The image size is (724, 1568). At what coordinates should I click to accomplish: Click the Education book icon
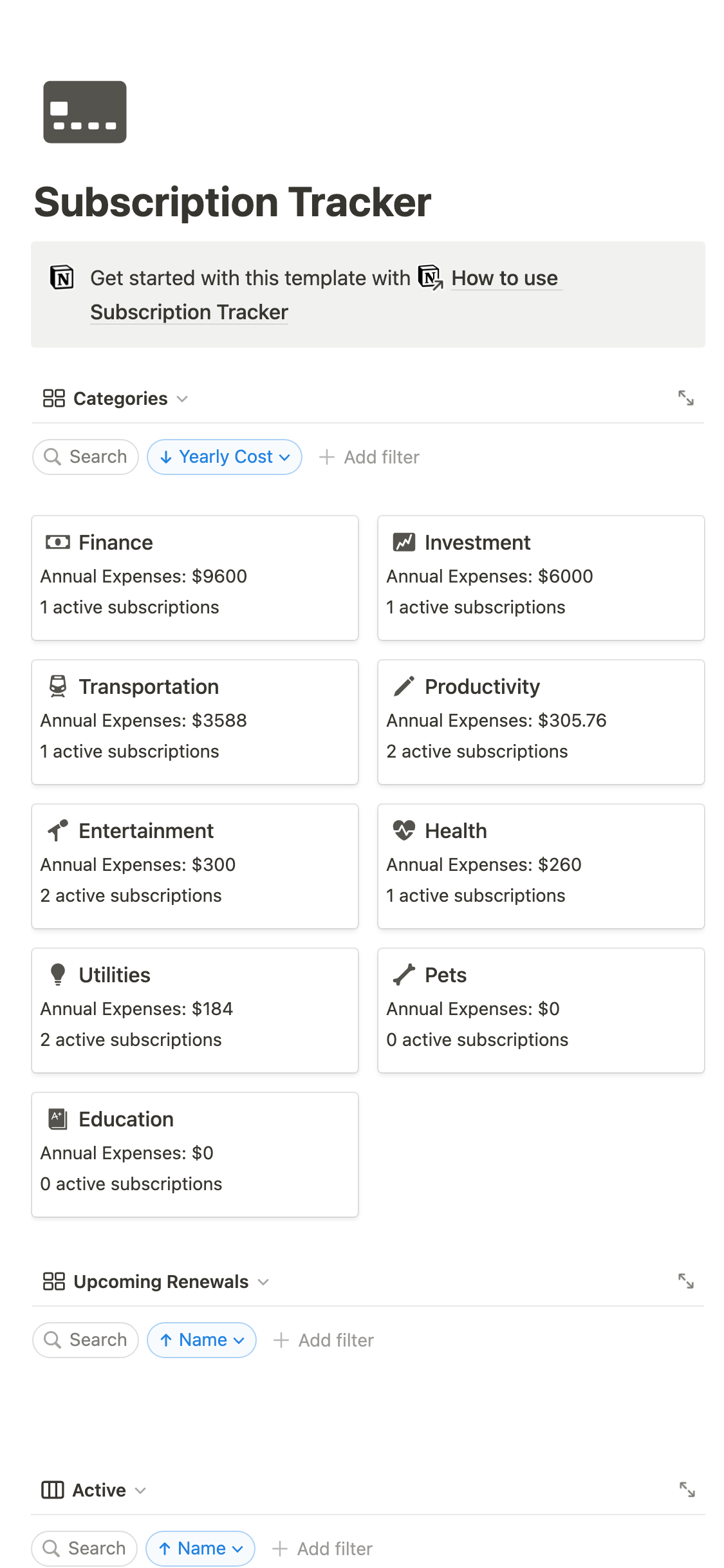point(58,1119)
